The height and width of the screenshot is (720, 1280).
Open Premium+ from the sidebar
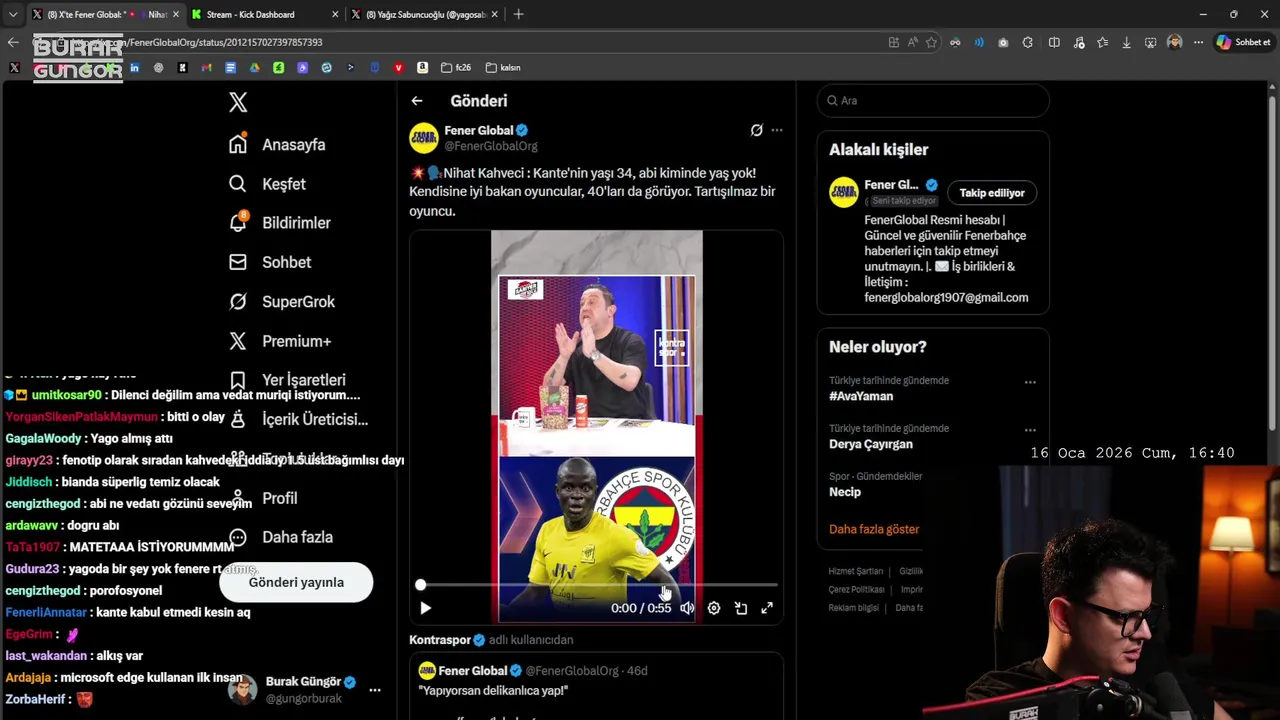point(279,341)
